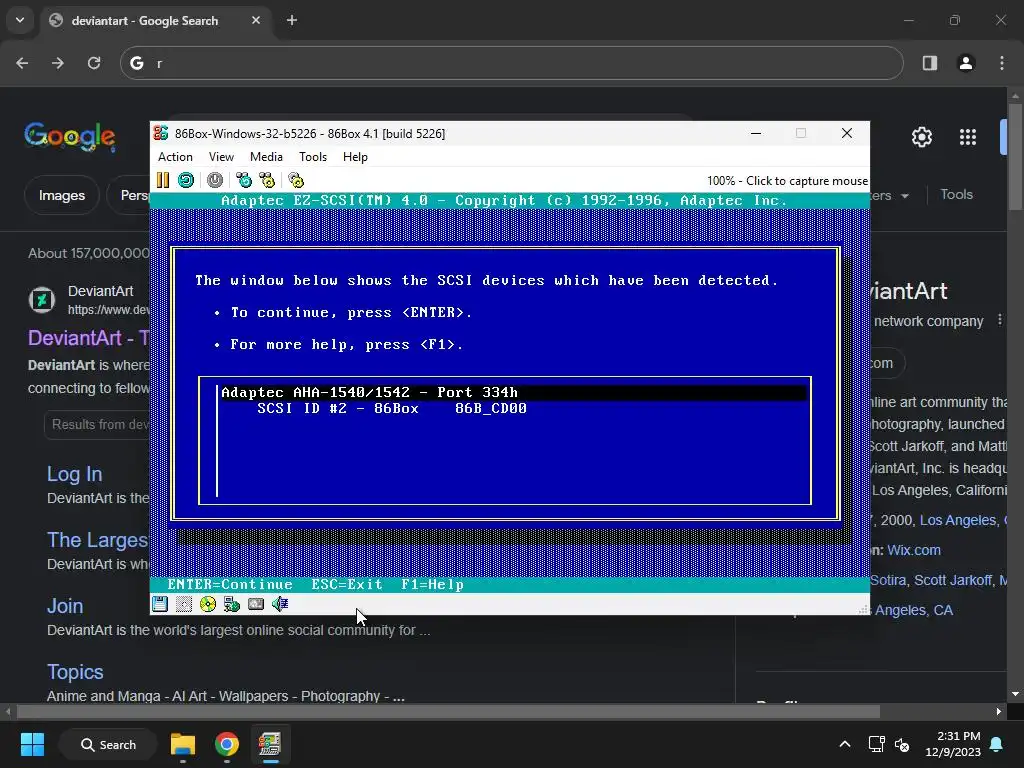Open the Log In sitelink
The image size is (1024, 768).
[74, 474]
